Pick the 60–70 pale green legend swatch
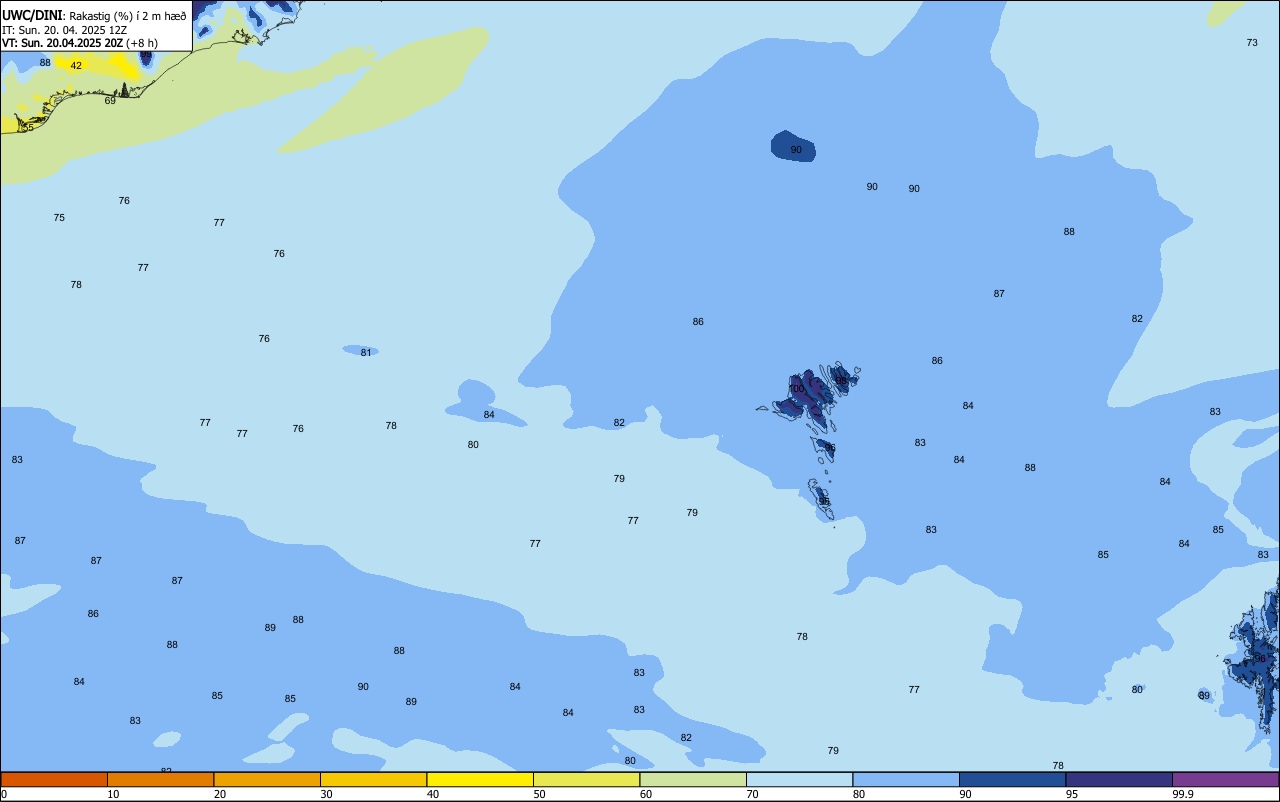The height and width of the screenshot is (802, 1280). (693, 779)
